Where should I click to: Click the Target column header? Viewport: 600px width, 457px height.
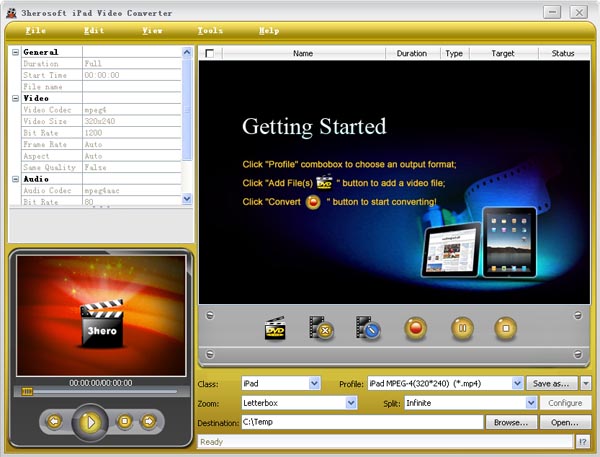click(x=503, y=53)
